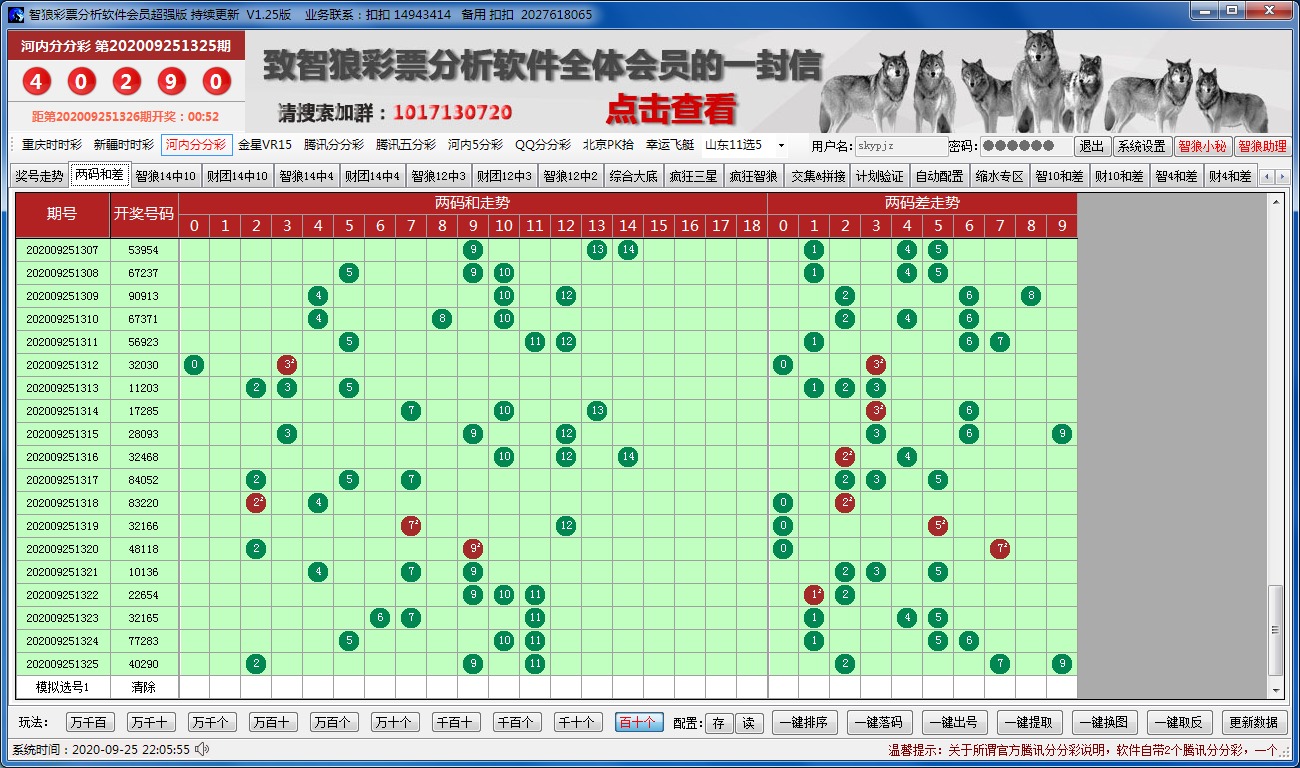1300x768 pixels.
Task: Click the speaker sound icon in status bar
Action: 202,749
